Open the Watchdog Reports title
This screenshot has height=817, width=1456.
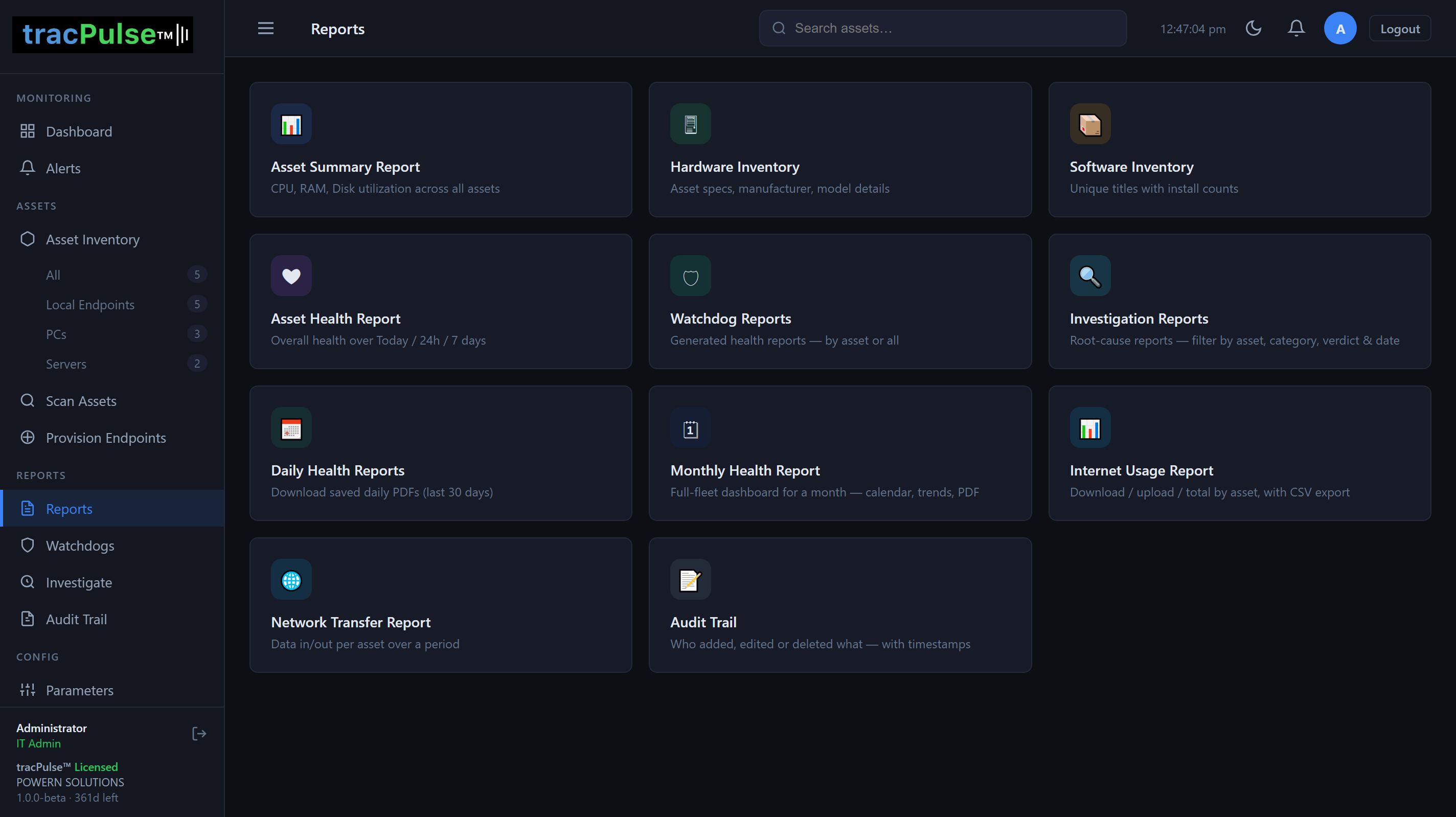[x=731, y=319]
